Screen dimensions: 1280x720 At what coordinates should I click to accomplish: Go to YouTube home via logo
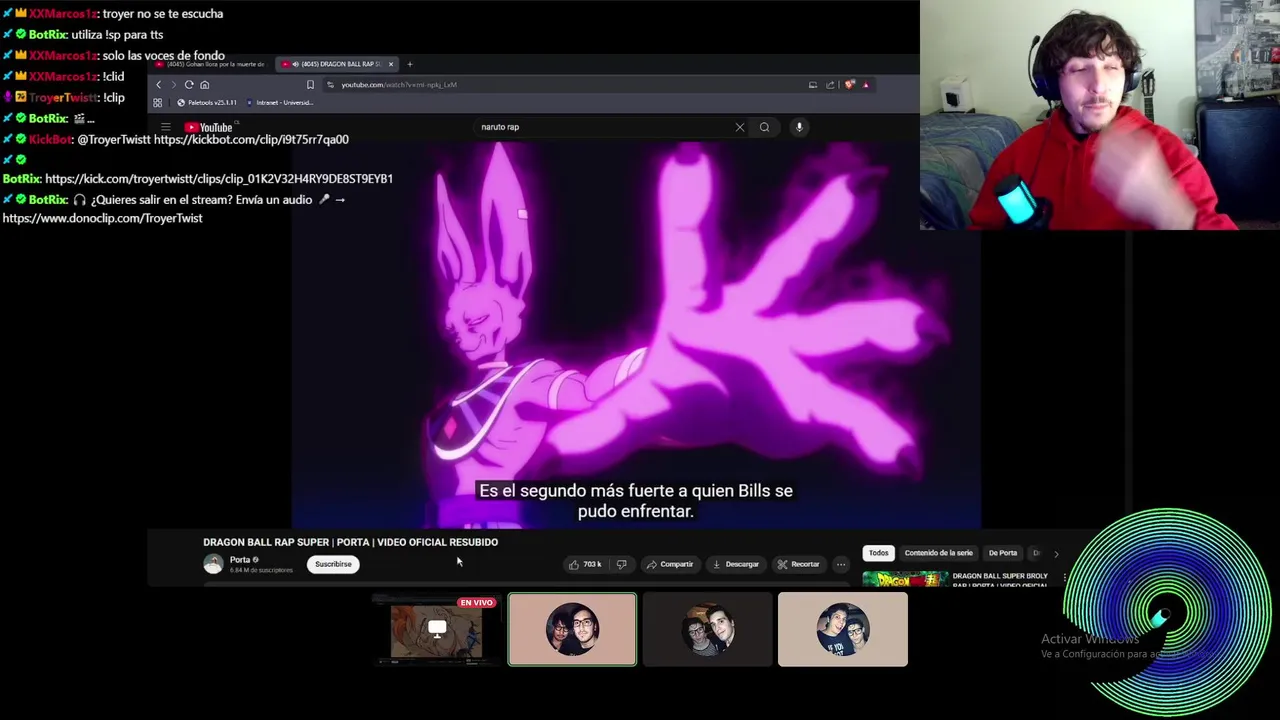pos(209,127)
